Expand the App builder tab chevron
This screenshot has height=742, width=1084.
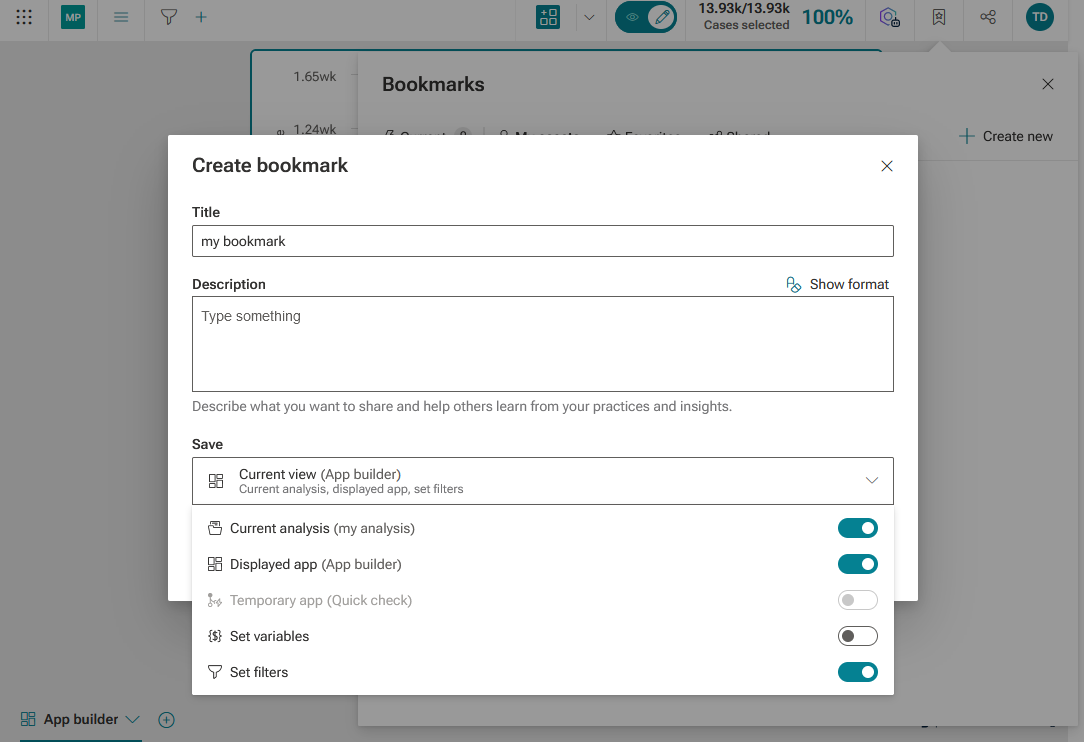pyautogui.click(x=133, y=720)
